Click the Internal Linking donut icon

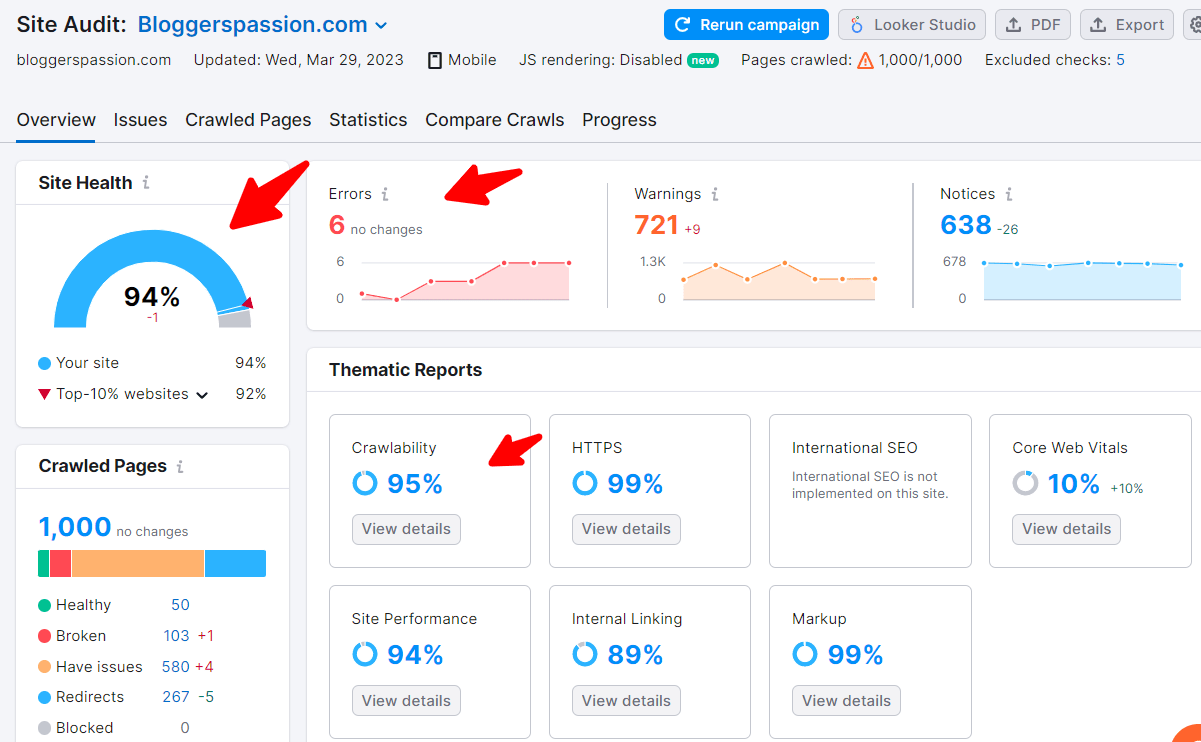tap(585, 655)
